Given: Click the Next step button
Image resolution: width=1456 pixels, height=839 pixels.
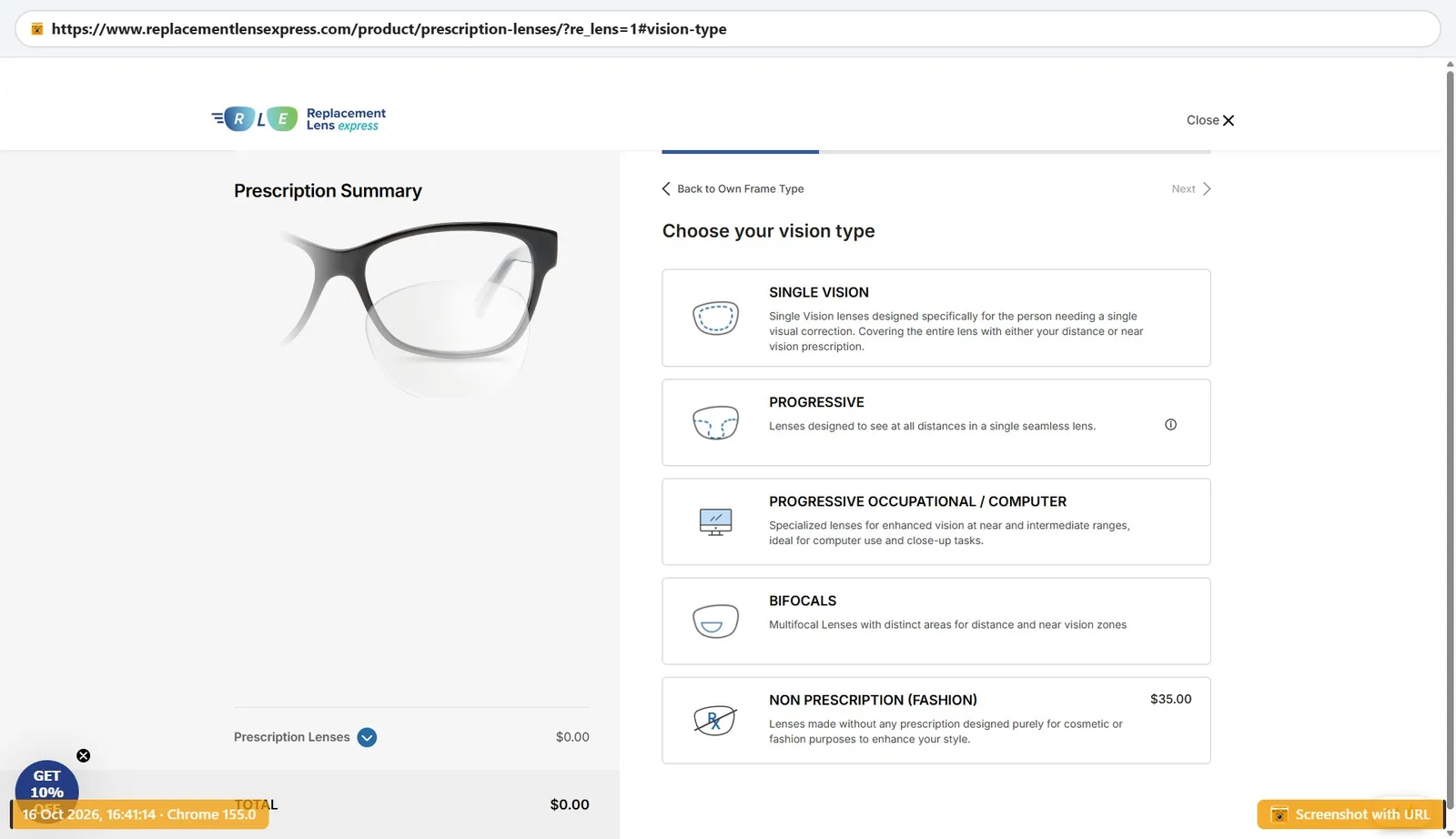Looking at the screenshot, I should click(1191, 188).
